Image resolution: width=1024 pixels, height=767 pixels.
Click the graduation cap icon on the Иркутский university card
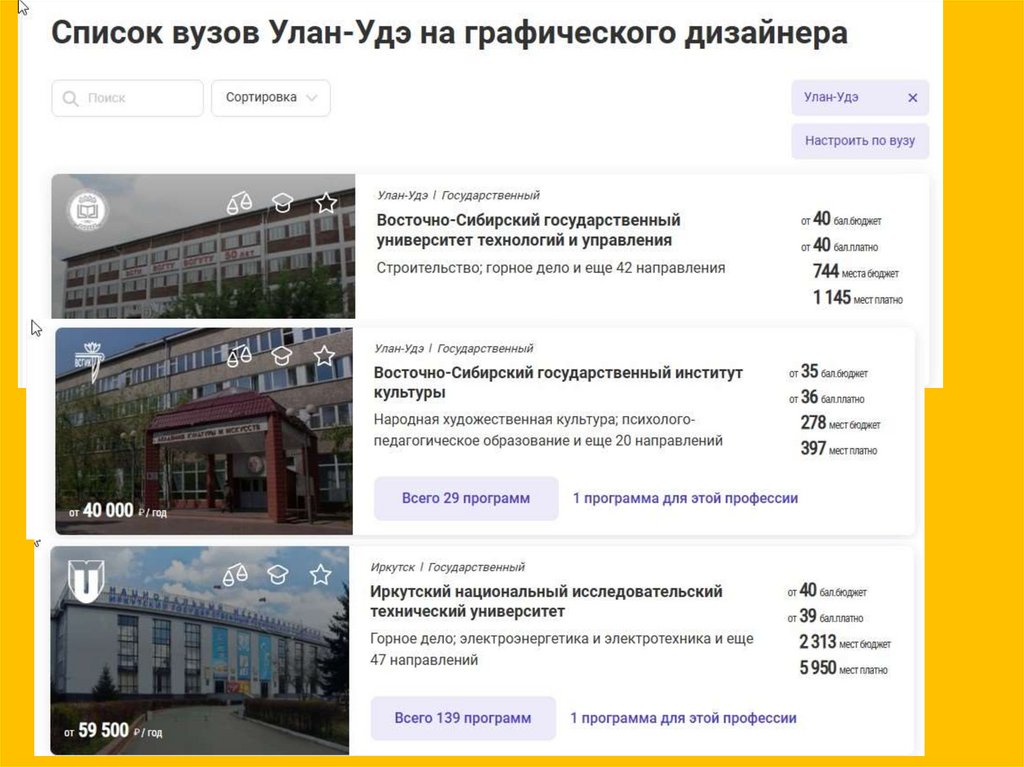278,575
